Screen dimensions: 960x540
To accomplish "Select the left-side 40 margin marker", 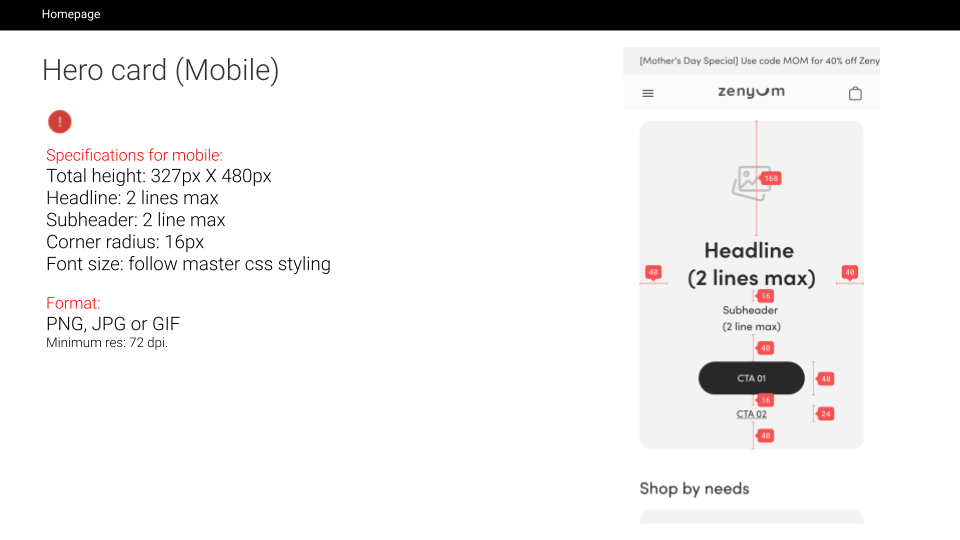I will click(653, 272).
